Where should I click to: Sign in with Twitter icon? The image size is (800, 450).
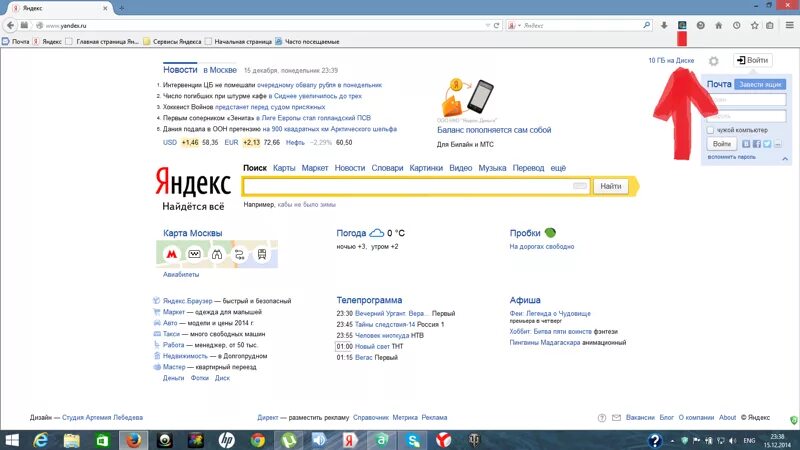(x=767, y=144)
